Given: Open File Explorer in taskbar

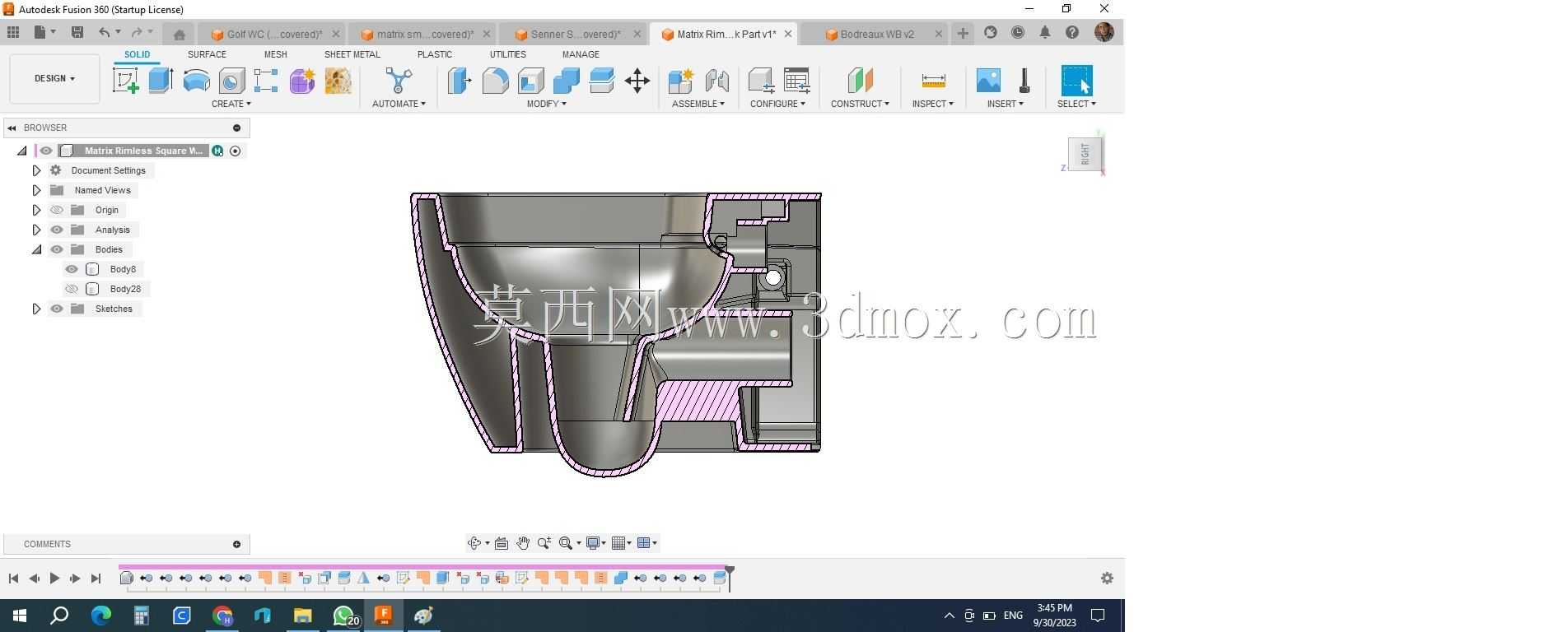Looking at the screenshot, I should pos(302,616).
